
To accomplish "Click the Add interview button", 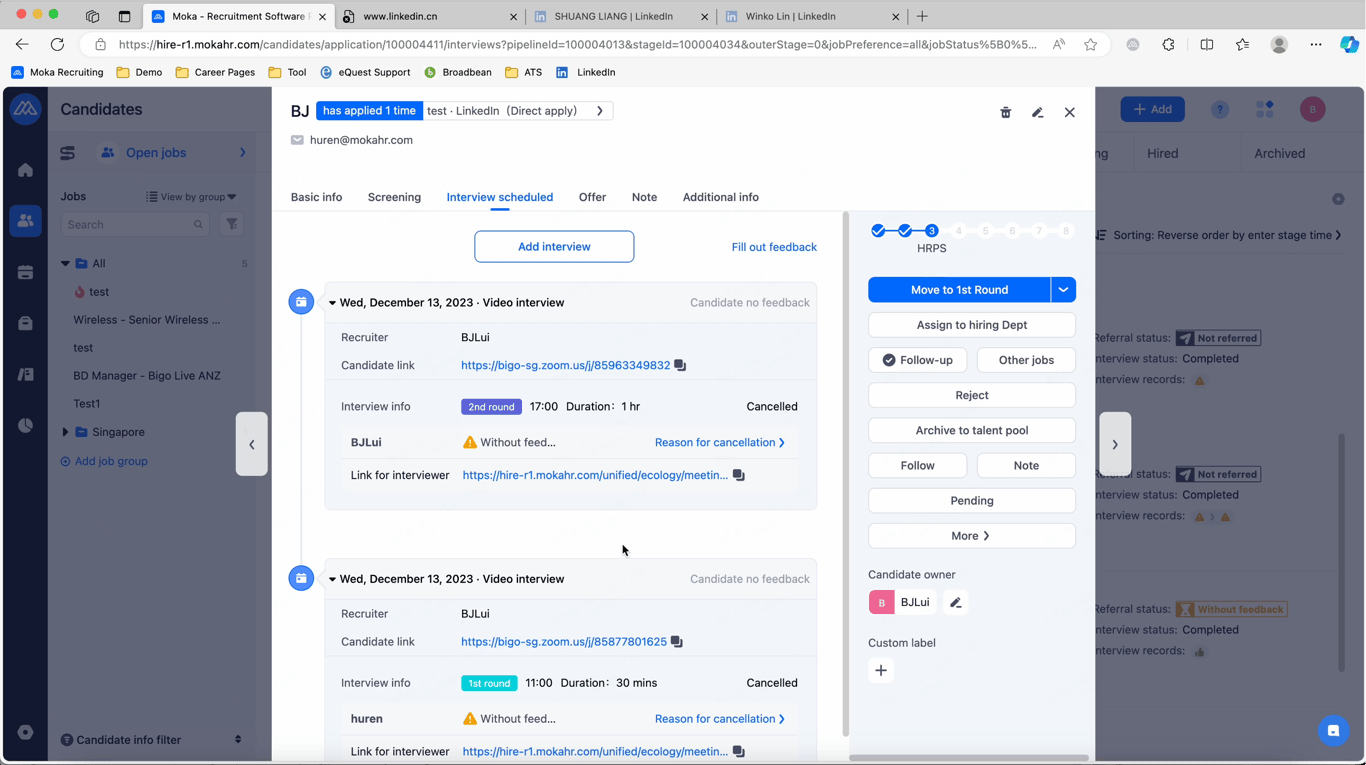I will 554,247.
